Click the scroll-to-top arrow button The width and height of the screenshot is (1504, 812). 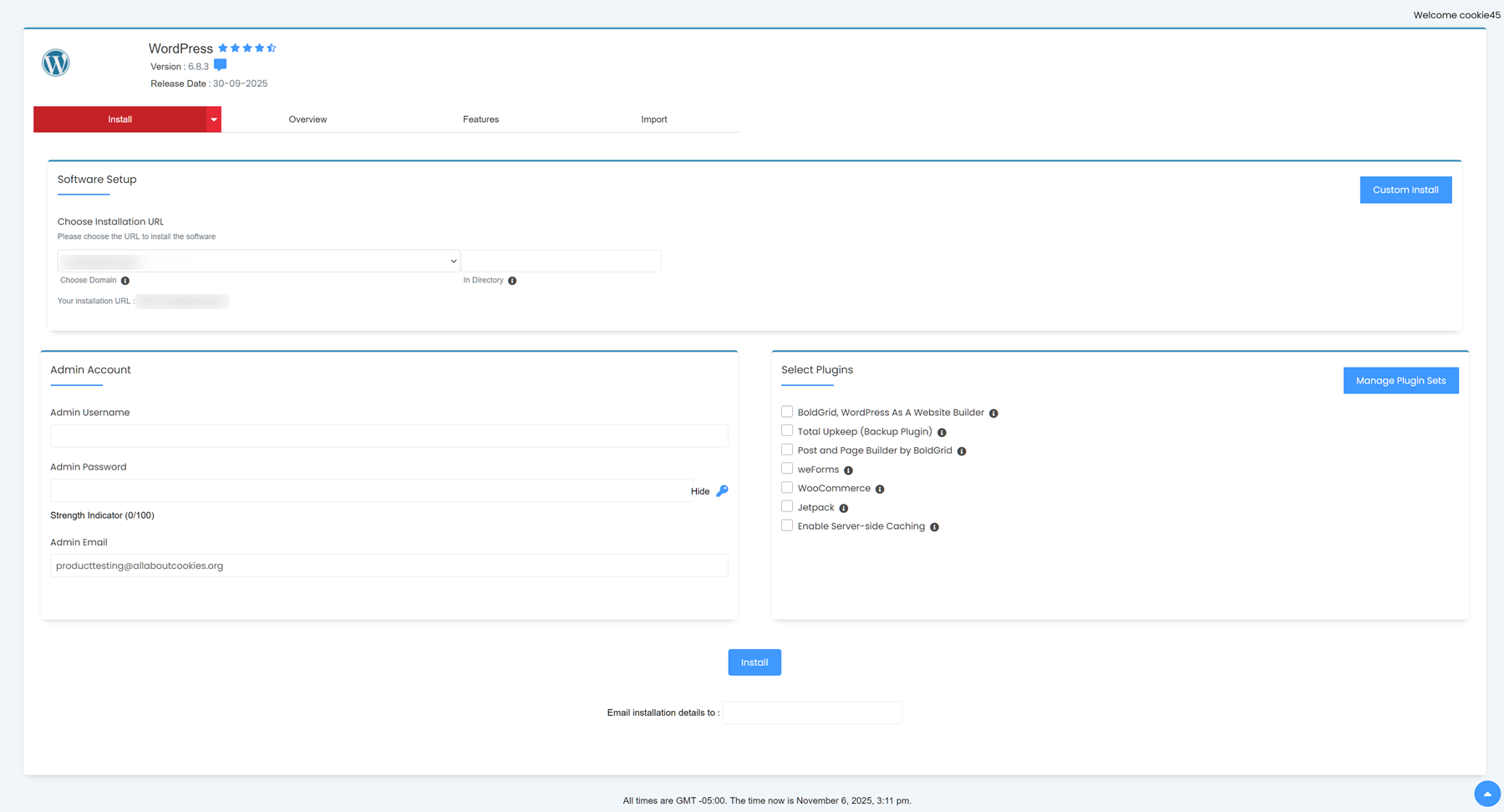click(1486, 794)
